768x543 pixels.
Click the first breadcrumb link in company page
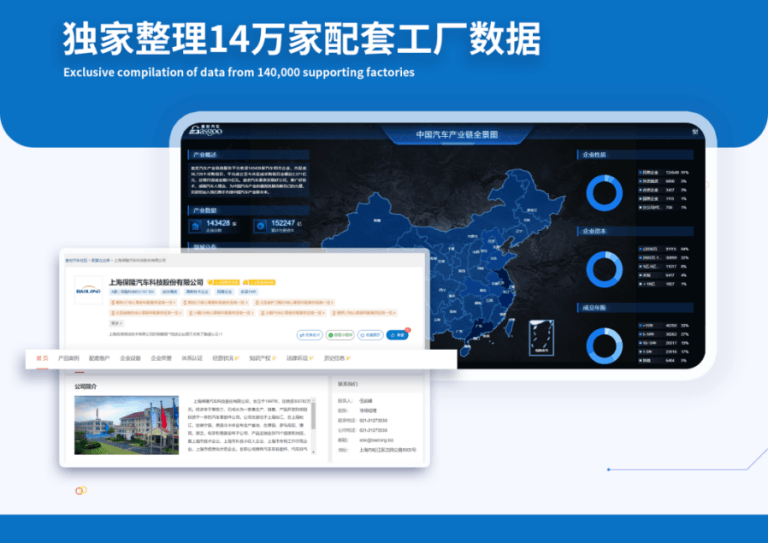(x=76, y=260)
